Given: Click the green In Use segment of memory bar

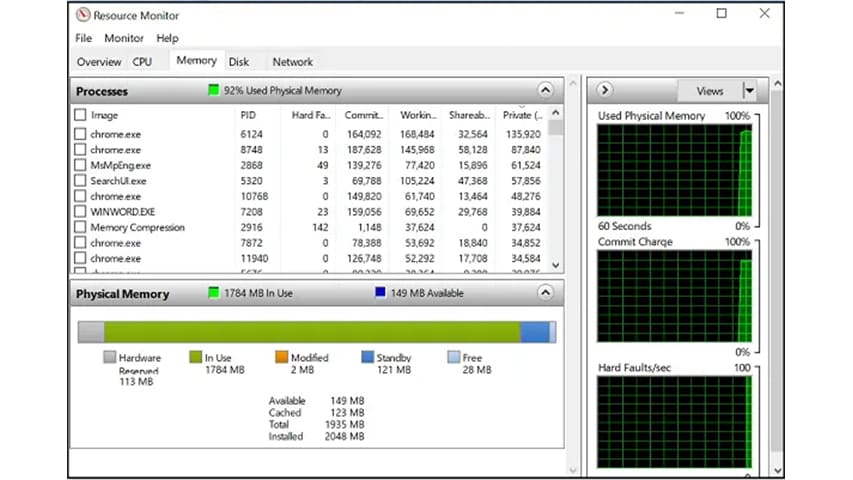Looking at the screenshot, I should [312, 332].
